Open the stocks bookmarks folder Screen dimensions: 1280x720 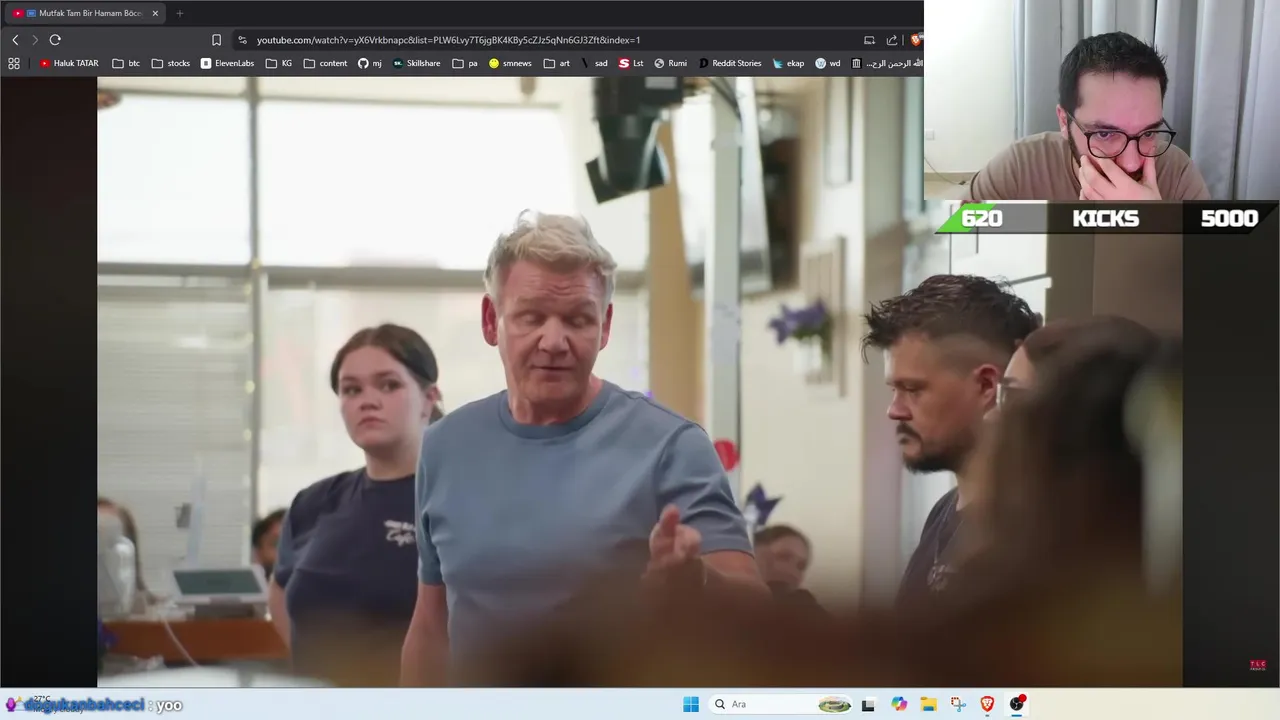[171, 63]
